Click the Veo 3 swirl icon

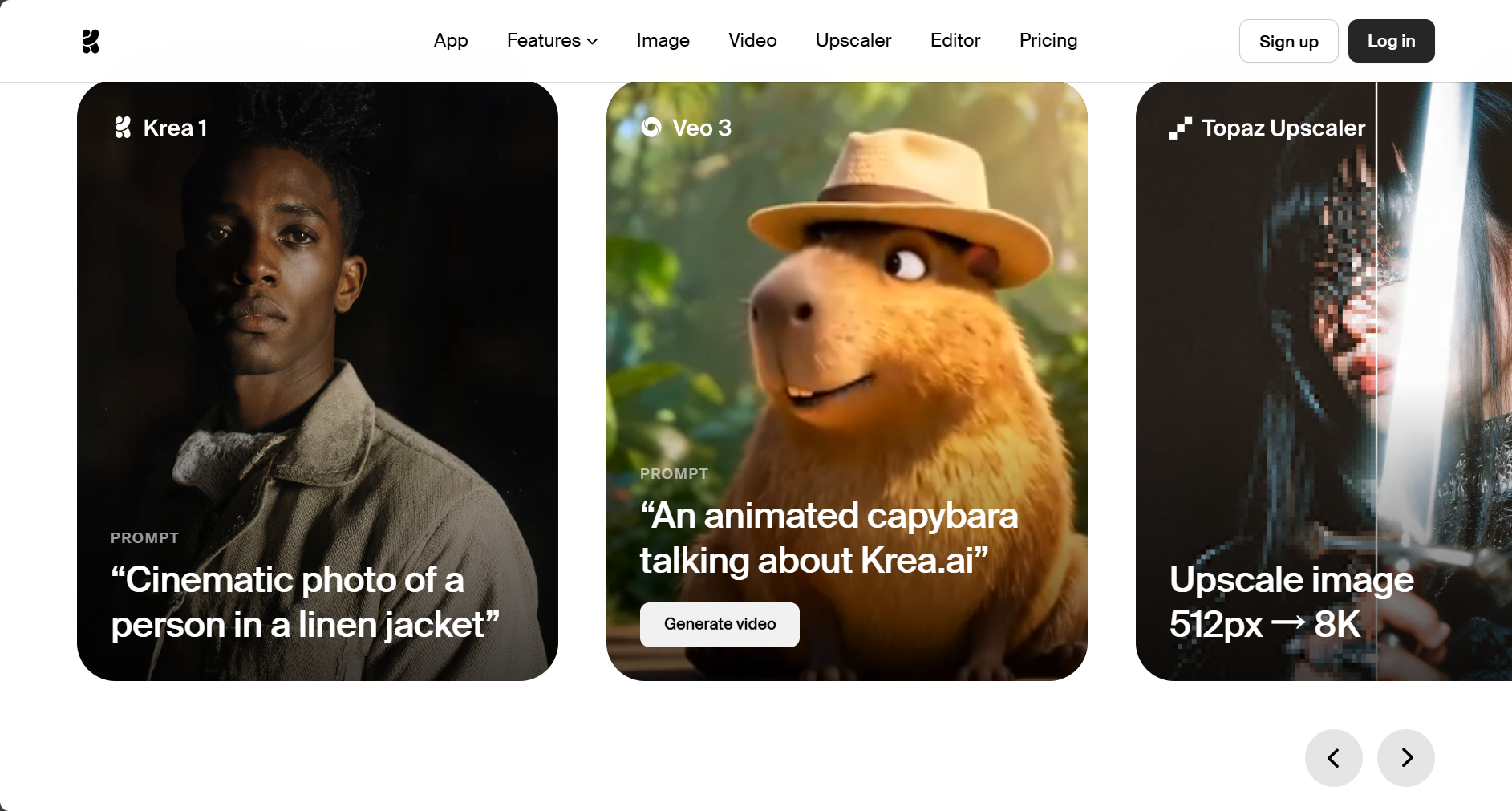pyautogui.click(x=651, y=128)
